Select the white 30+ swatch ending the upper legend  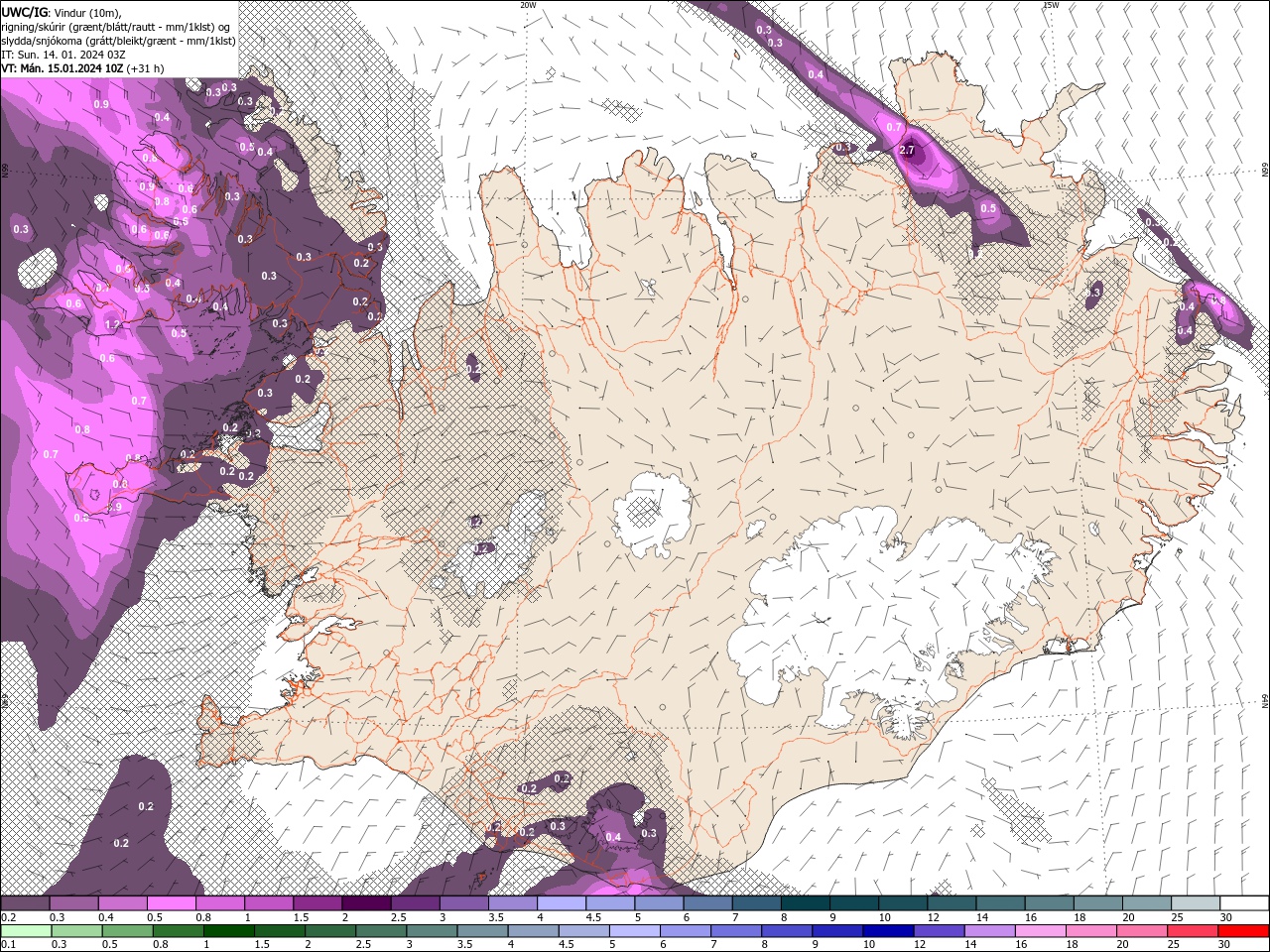click(1244, 903)
